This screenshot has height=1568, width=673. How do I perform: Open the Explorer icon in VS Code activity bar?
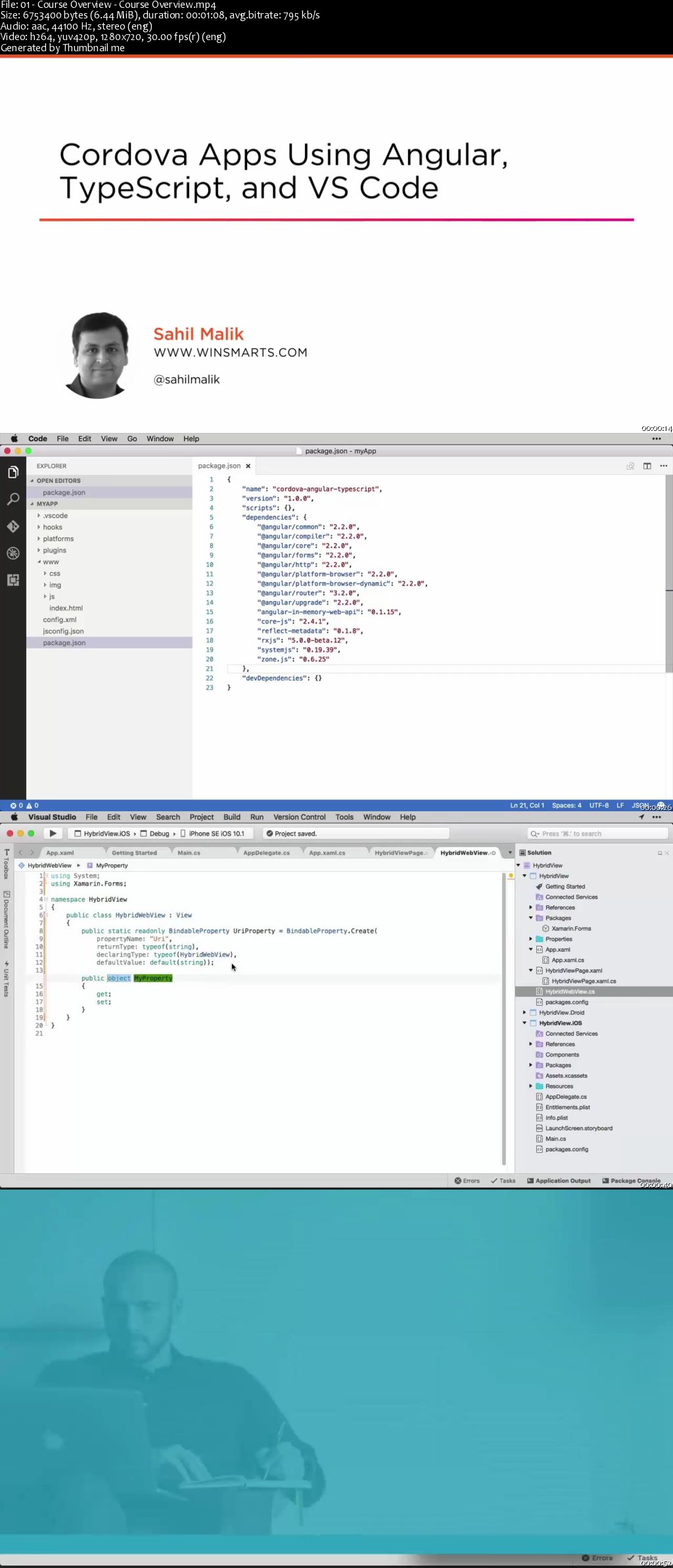tap(12, 472)
